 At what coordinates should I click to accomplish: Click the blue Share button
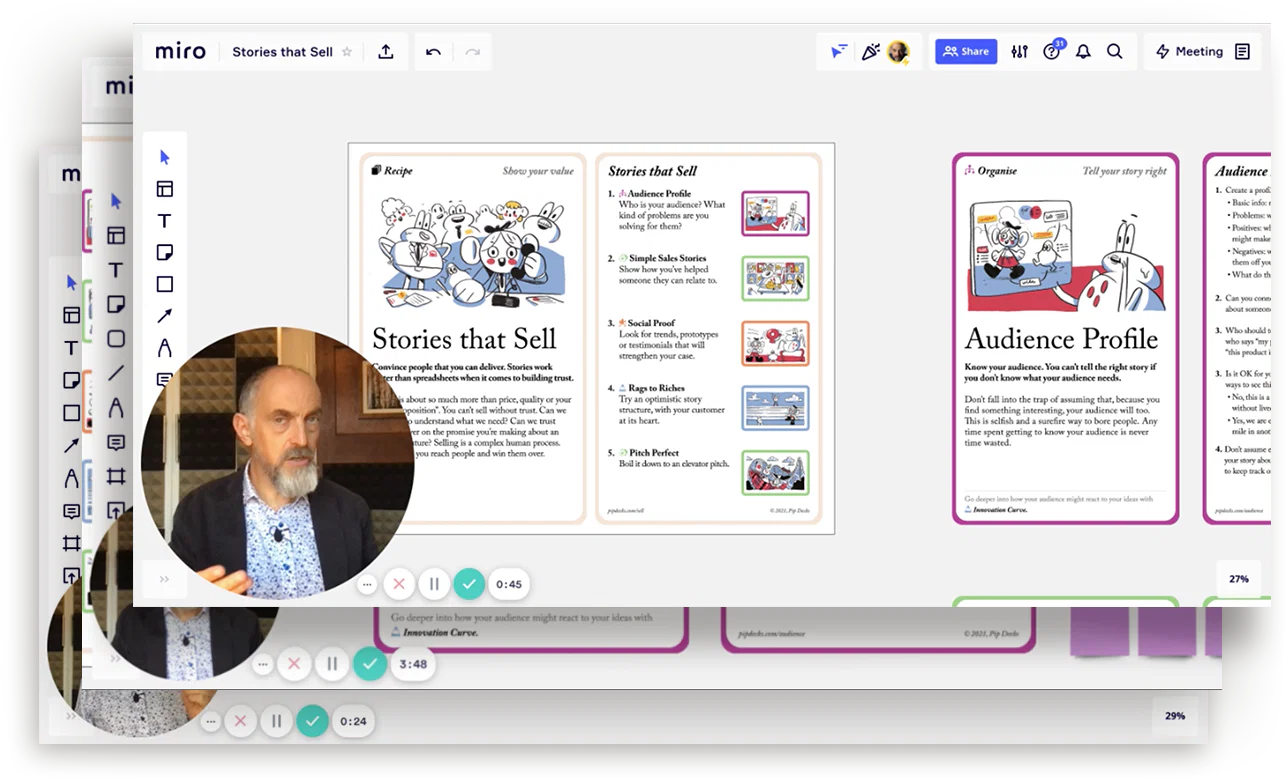pyautogui.click(x=966, y=52)
